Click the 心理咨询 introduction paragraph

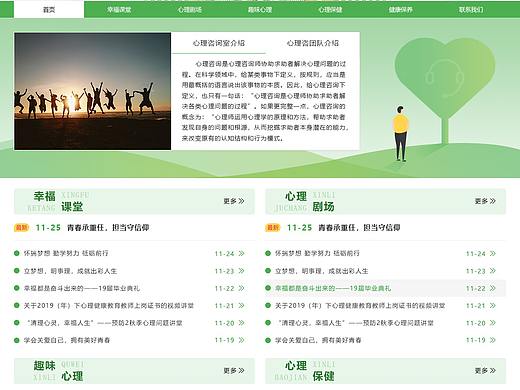click(265, 101)
